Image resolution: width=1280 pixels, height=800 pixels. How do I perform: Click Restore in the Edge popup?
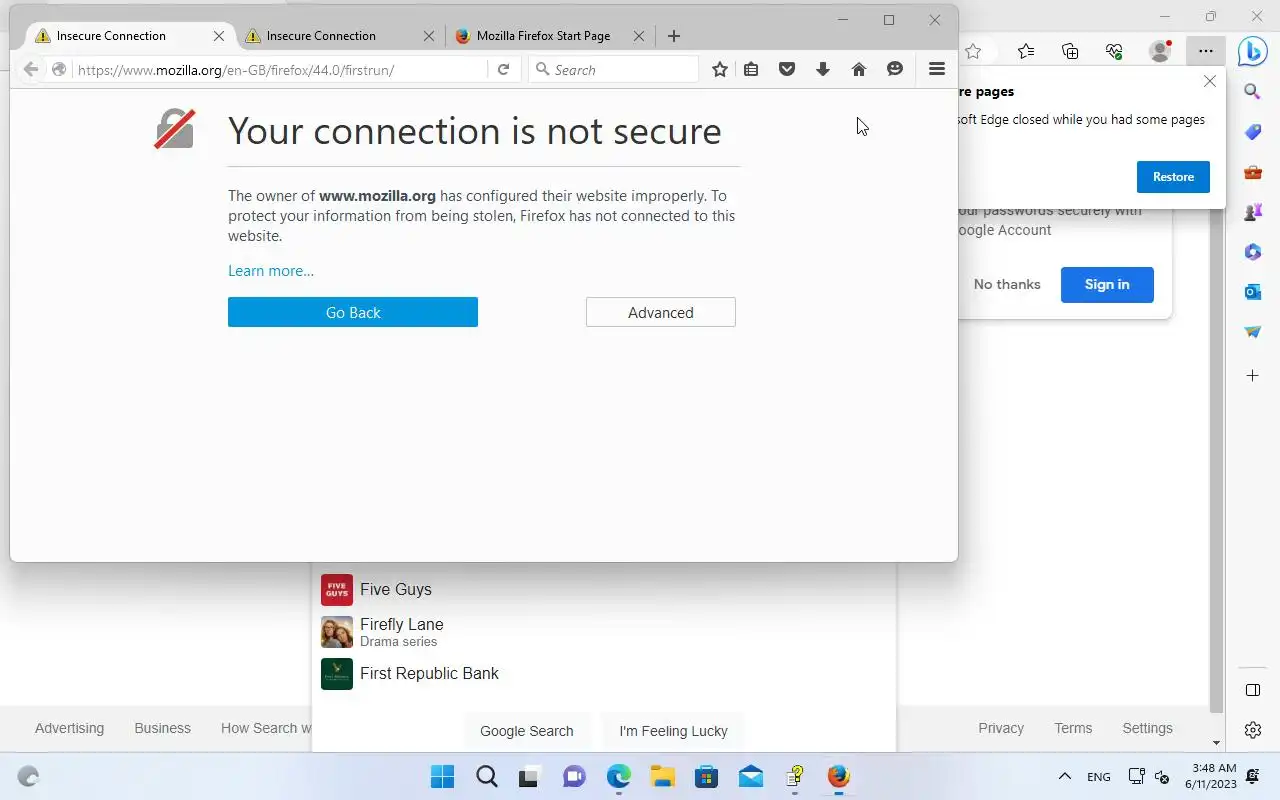pos(1173,177)
